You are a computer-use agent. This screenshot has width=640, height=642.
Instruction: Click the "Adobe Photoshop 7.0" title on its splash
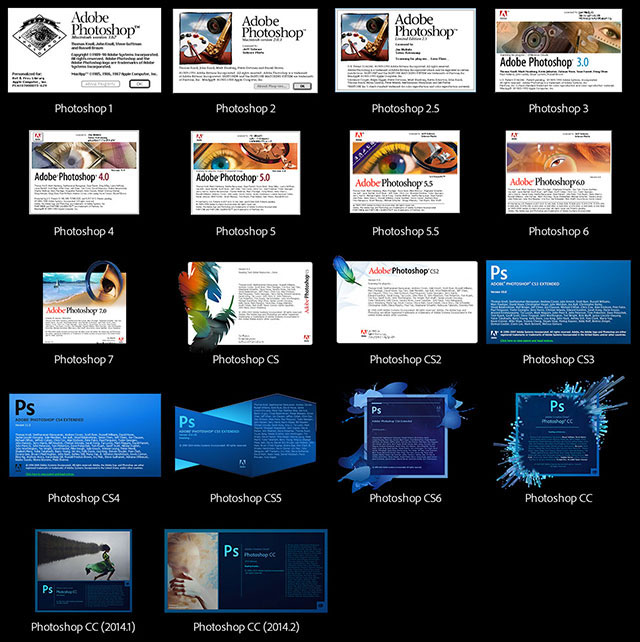(76, 310)
